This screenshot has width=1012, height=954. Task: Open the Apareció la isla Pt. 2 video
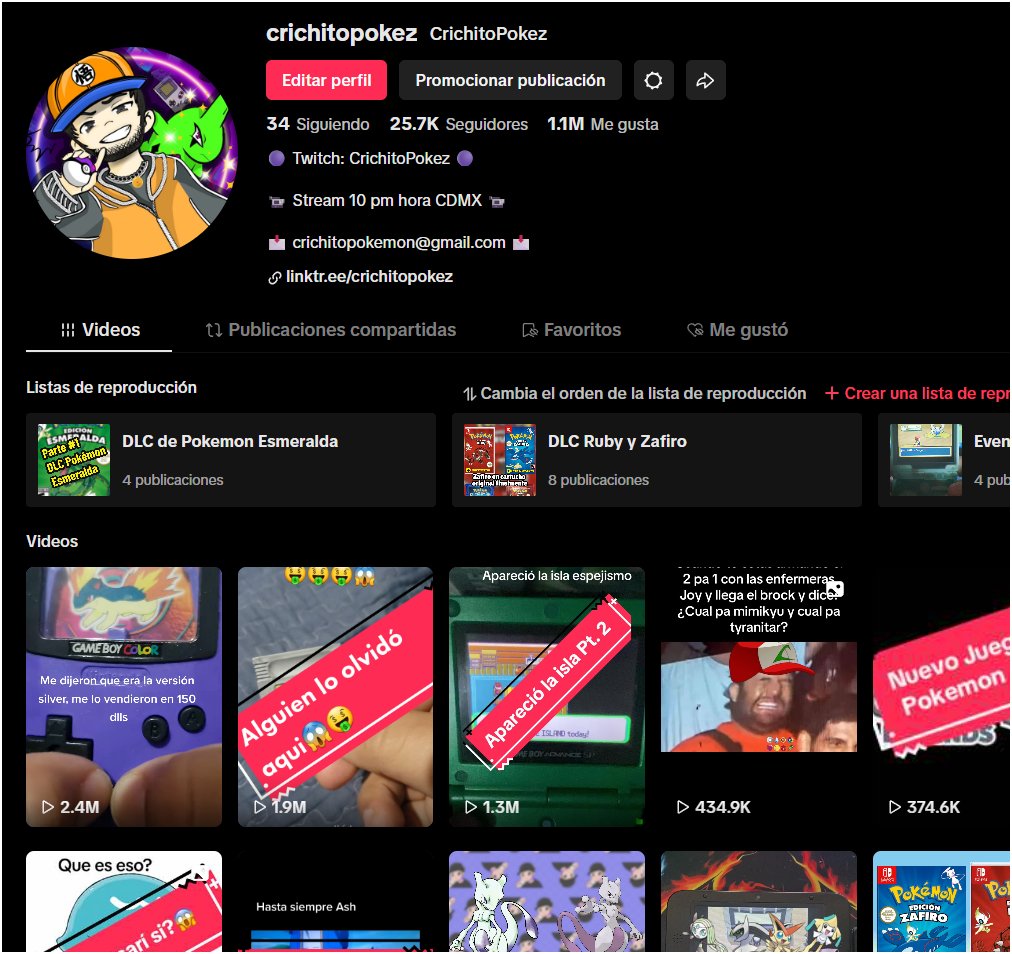[547, 697]
